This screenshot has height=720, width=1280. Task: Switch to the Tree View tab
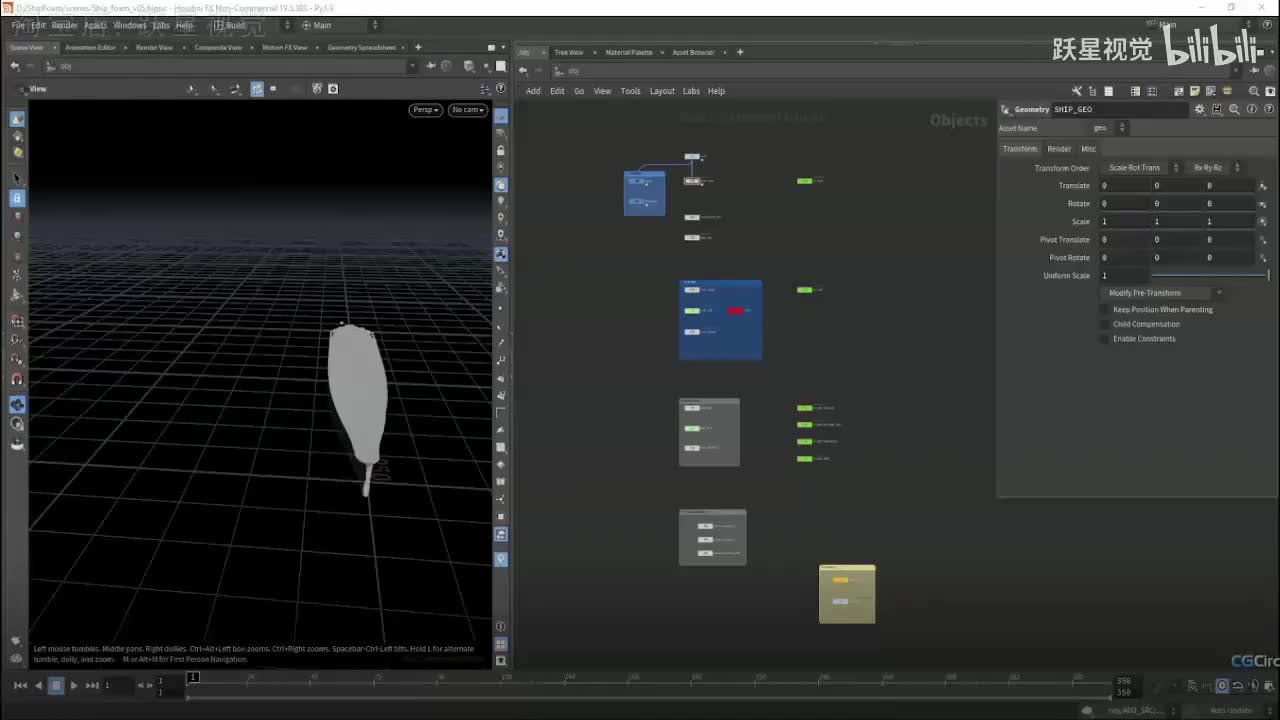[568, 52]
